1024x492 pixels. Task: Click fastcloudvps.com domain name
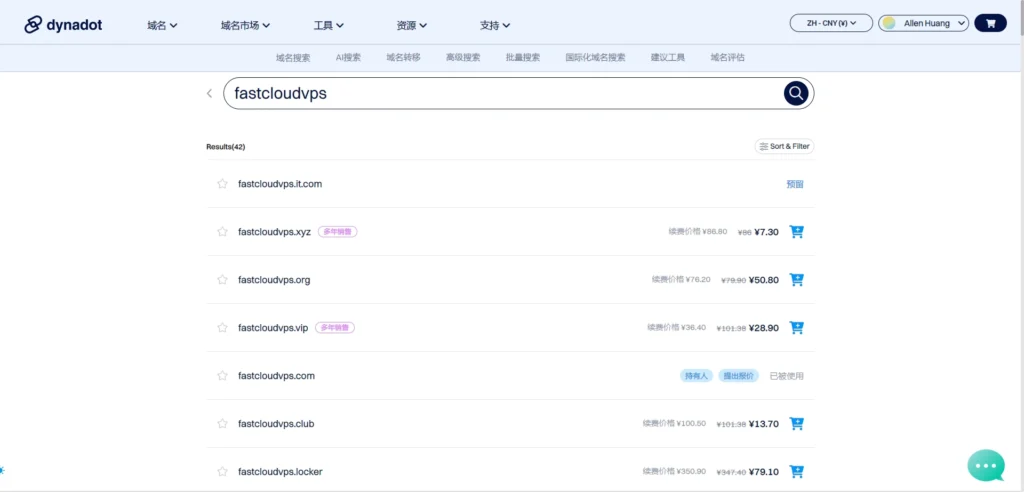pos(276,376)
